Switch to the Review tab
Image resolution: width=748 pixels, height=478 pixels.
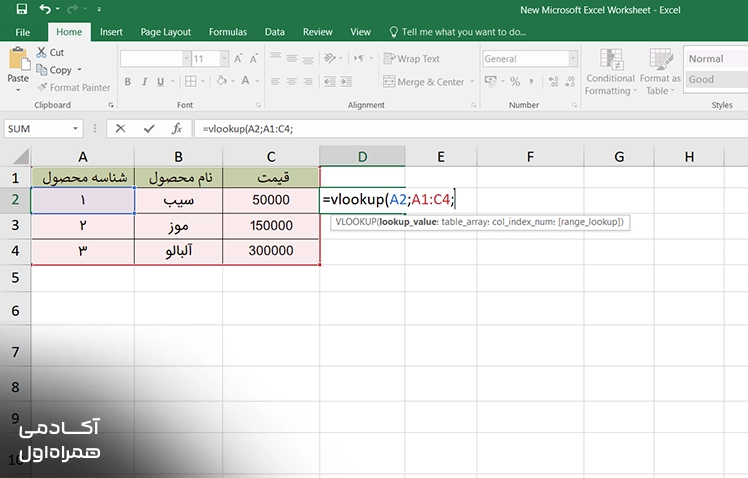pos(317,32)
